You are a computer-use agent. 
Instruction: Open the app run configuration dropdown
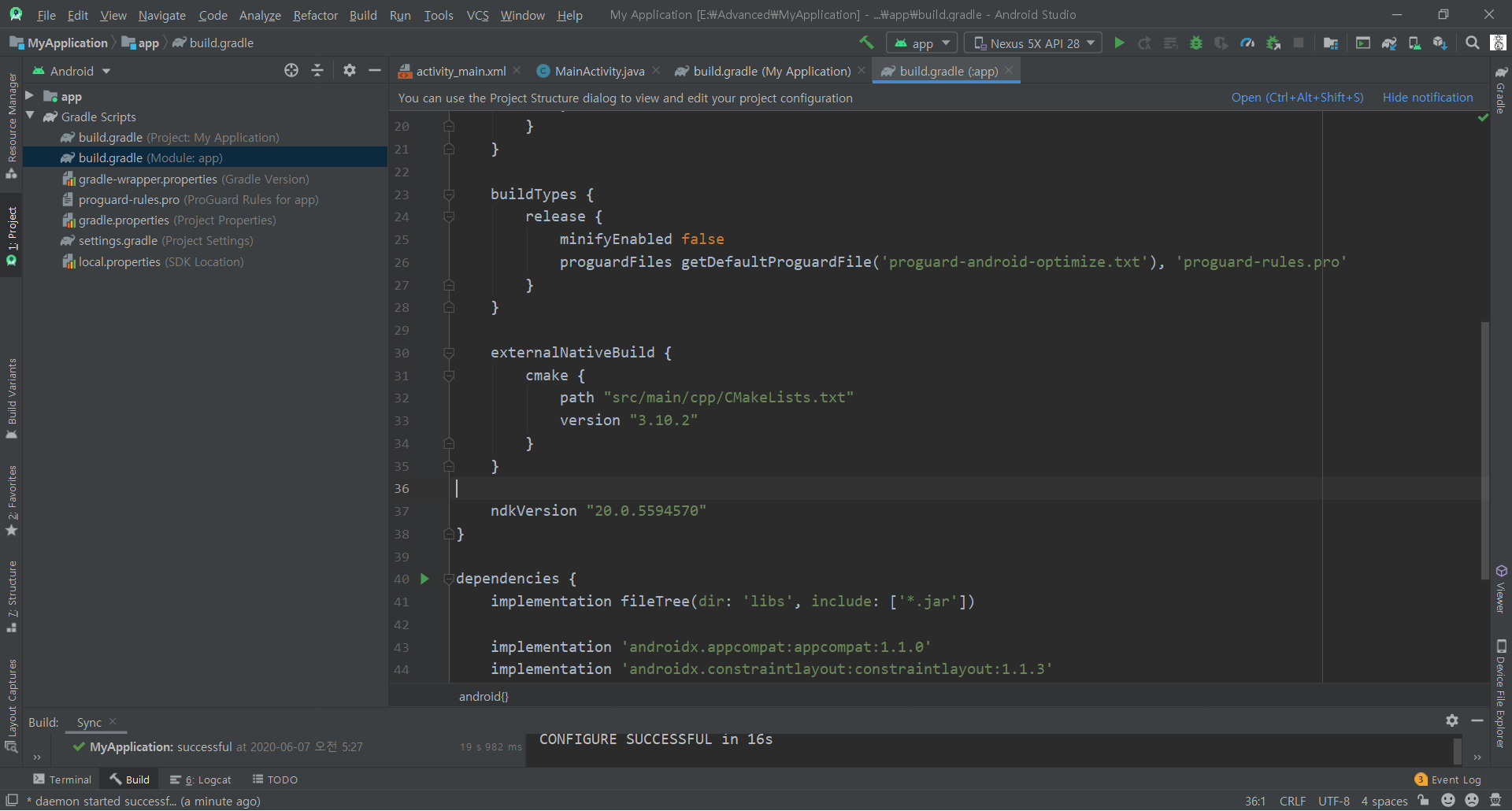click(x=921, y=43)
